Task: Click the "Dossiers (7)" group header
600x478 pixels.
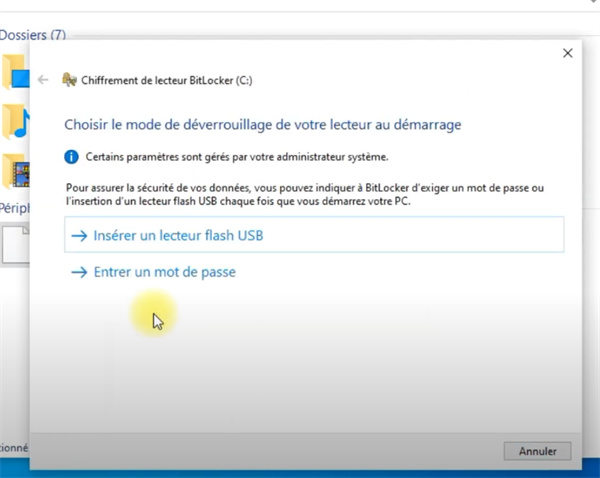Action: [x=33, y=35]
